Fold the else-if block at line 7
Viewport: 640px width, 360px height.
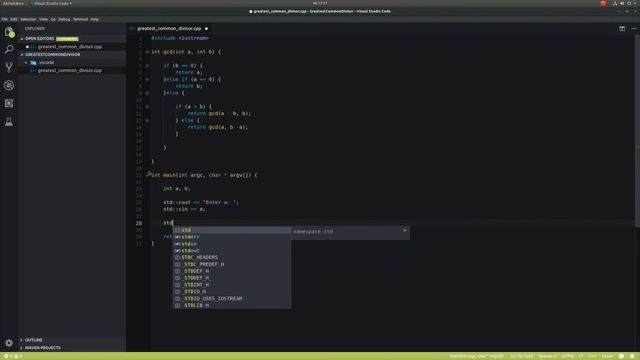click(147, 80)
